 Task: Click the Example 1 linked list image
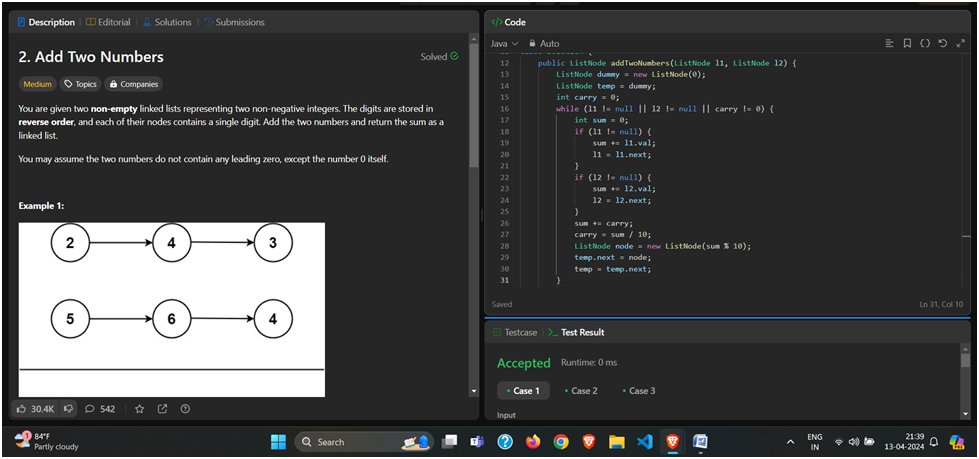click(x=172, y=309)
